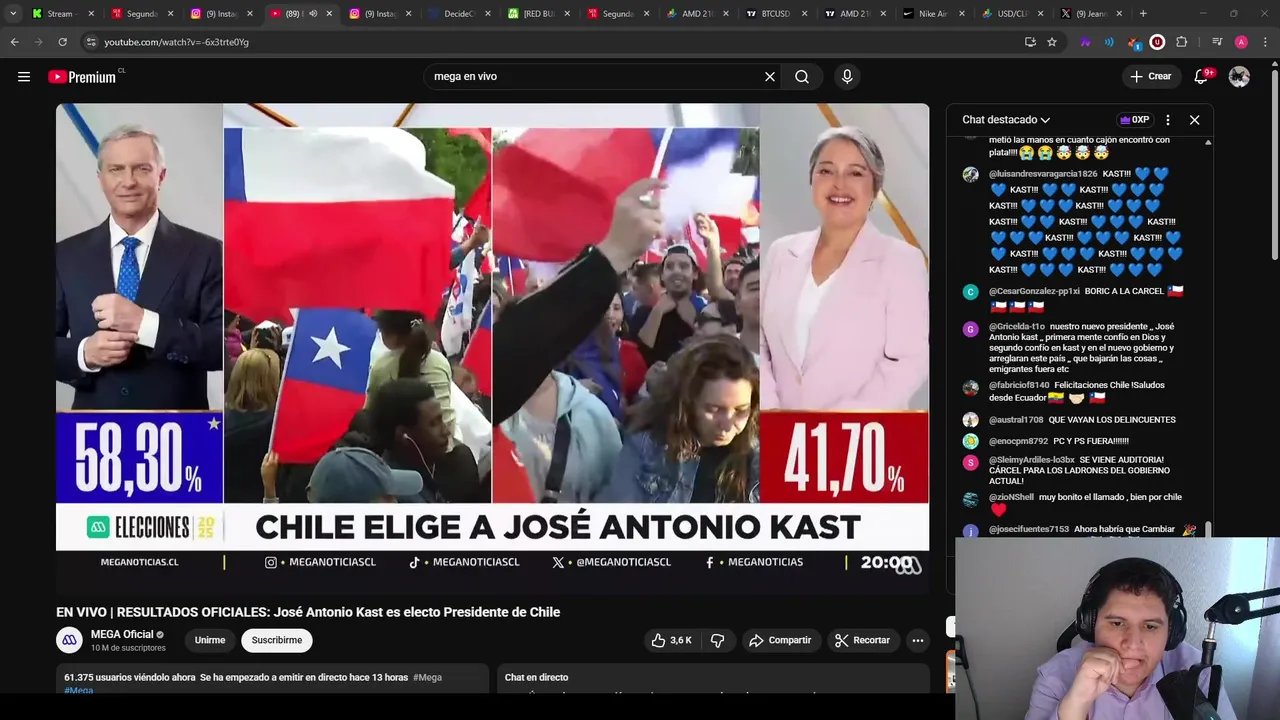The width and height of the screenshot is (1280, 720).
Task: Click the Recortar clip button
Action: (862, 640)
